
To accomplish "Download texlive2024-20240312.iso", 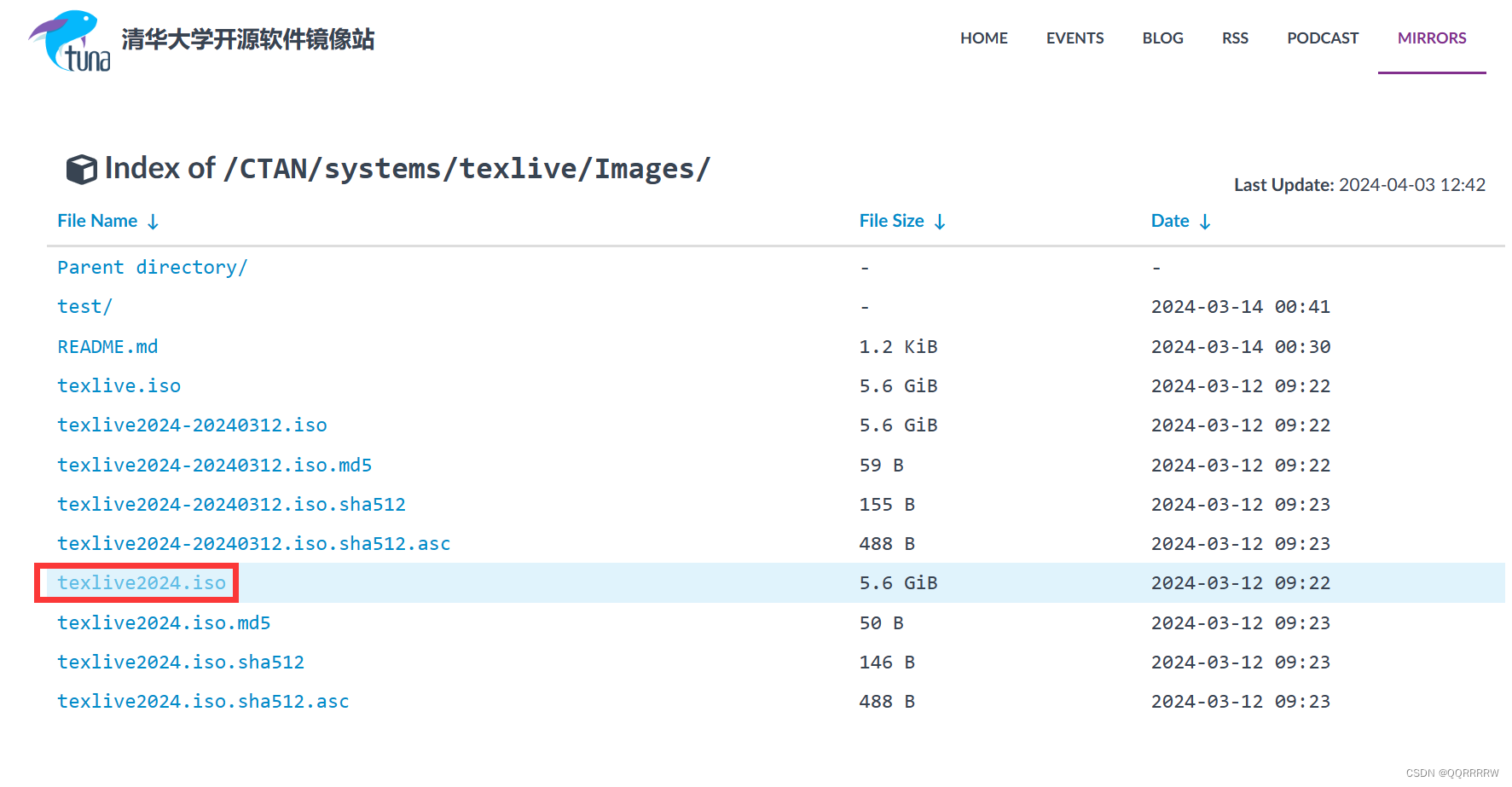I will [192, 425].
